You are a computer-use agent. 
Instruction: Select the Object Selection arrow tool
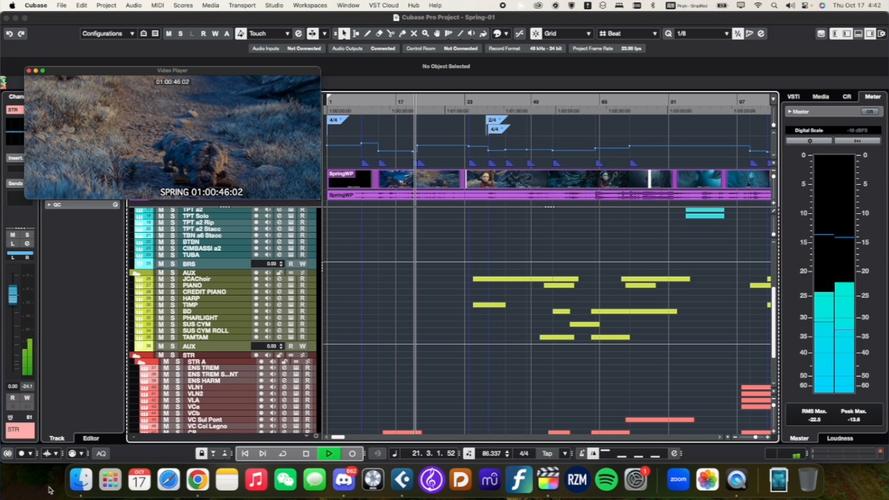pos(344,34)
